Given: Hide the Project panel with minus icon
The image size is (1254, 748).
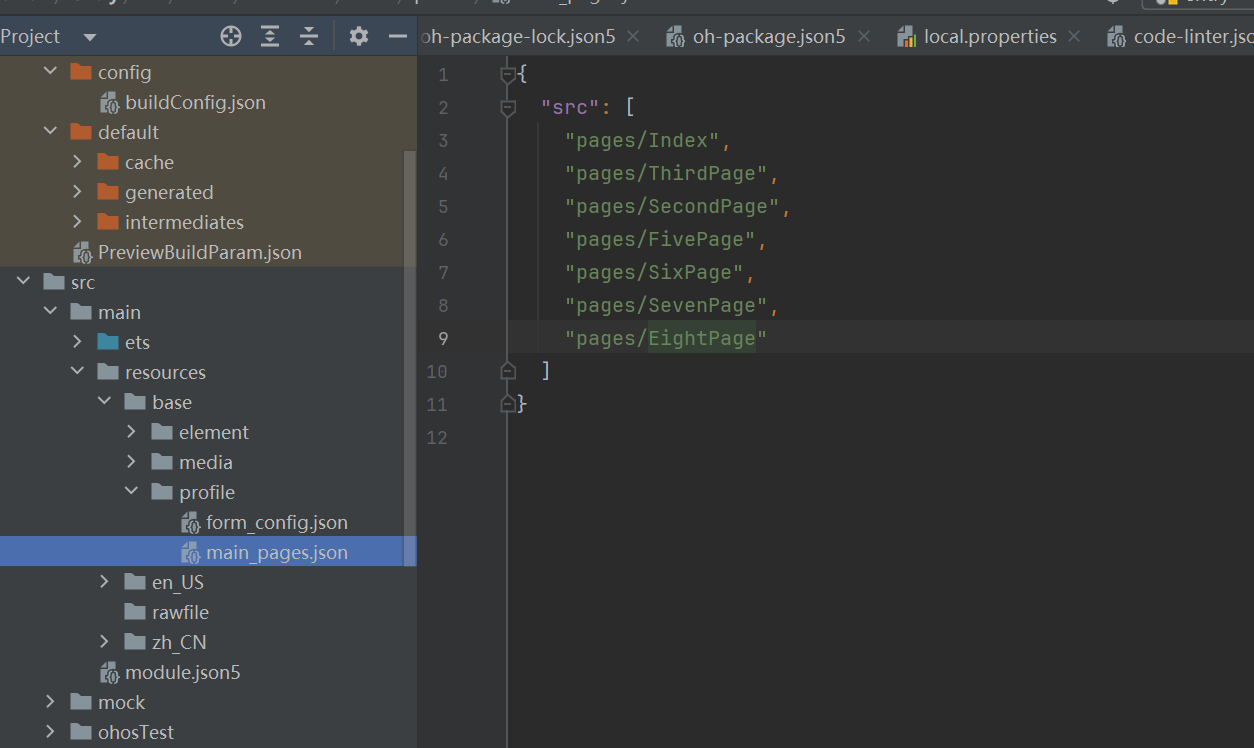Looking at the screenshot, I should click(398, 37).
